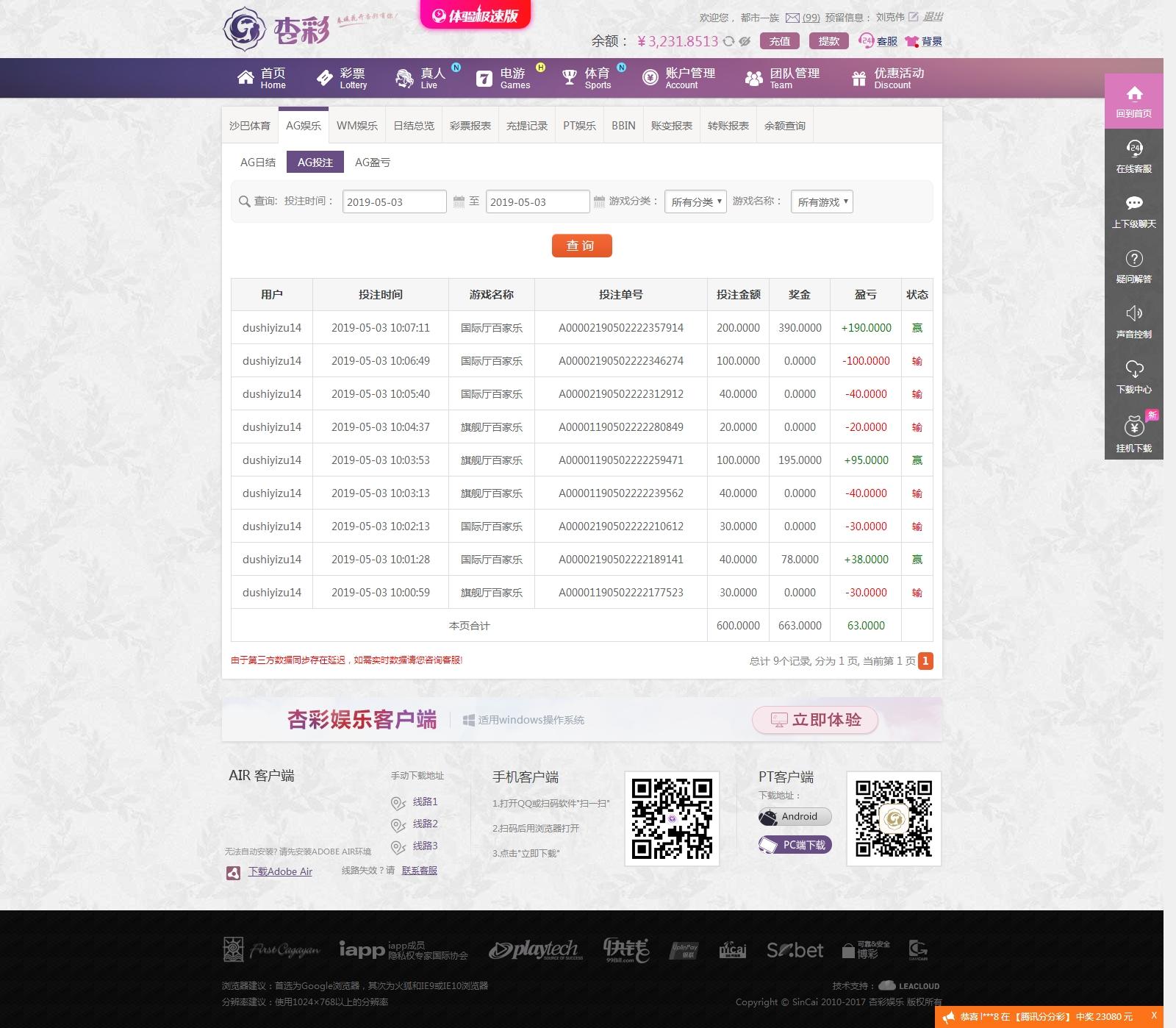Click the 线路3 location pin icon
Viewport: 1176px width, 1028px height.
click(398, 847)
